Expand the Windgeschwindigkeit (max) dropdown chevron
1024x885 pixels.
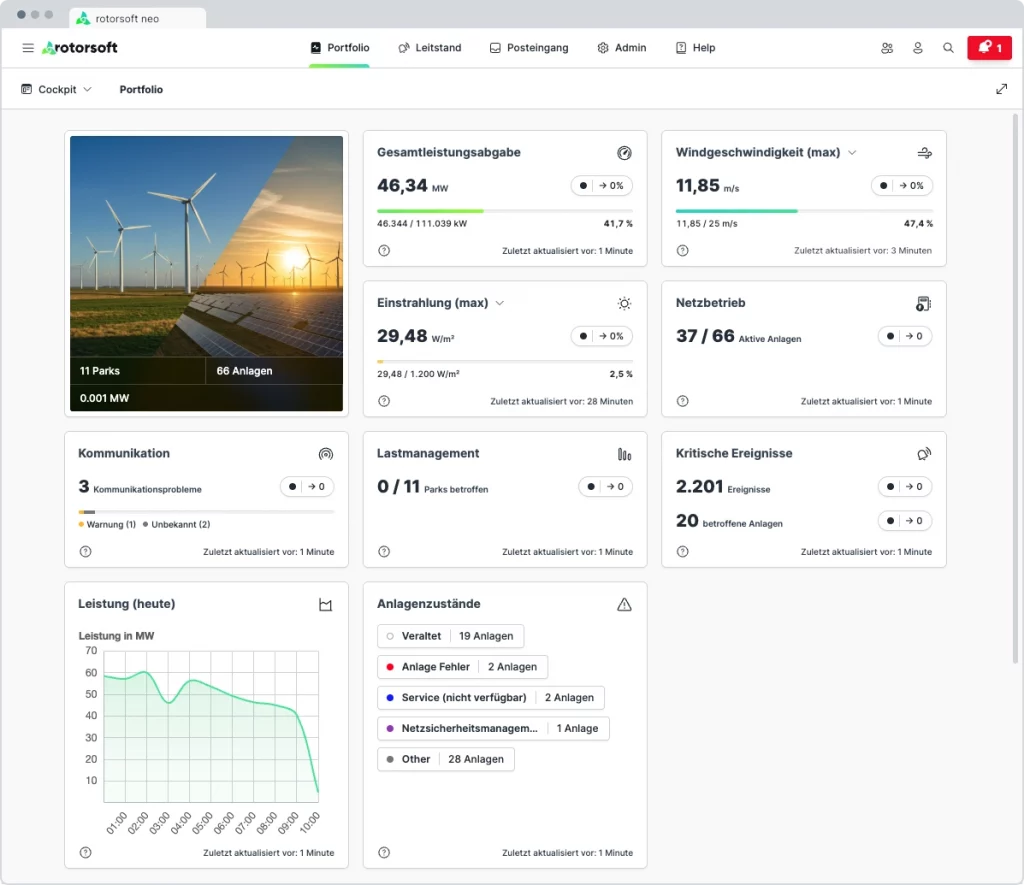tap(852, 153)
